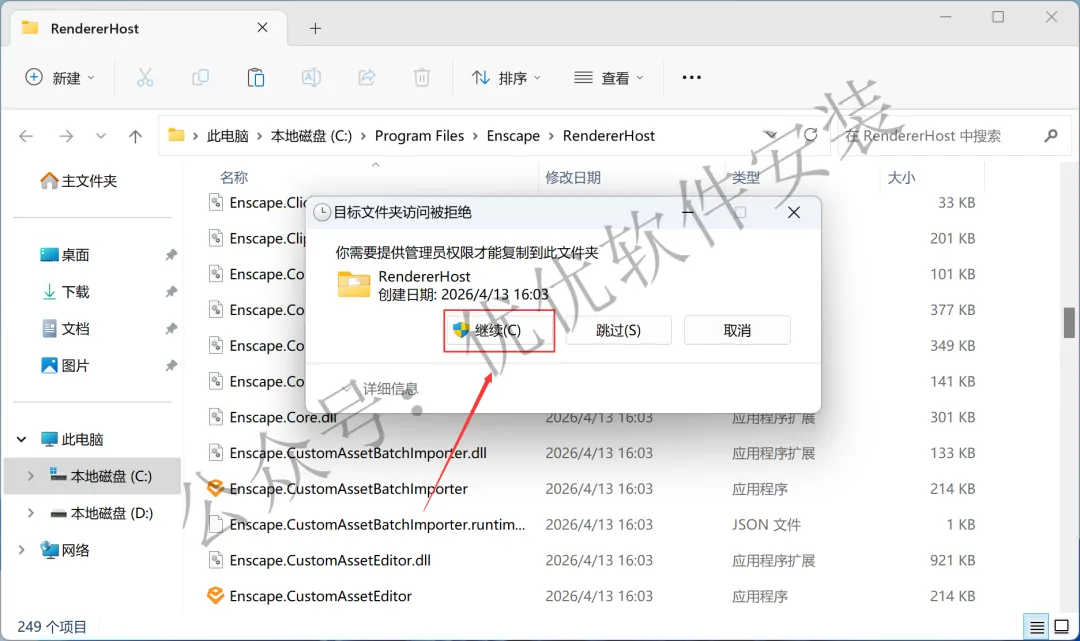Click Enscape in the breadcrumb path

click(513, 136)
